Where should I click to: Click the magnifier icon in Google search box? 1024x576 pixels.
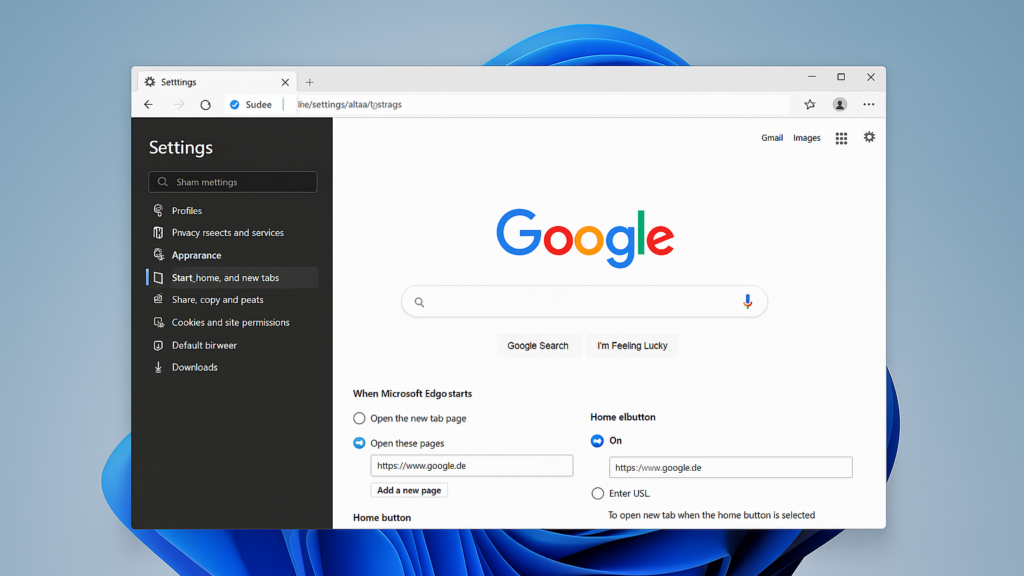tap(420, 302)
